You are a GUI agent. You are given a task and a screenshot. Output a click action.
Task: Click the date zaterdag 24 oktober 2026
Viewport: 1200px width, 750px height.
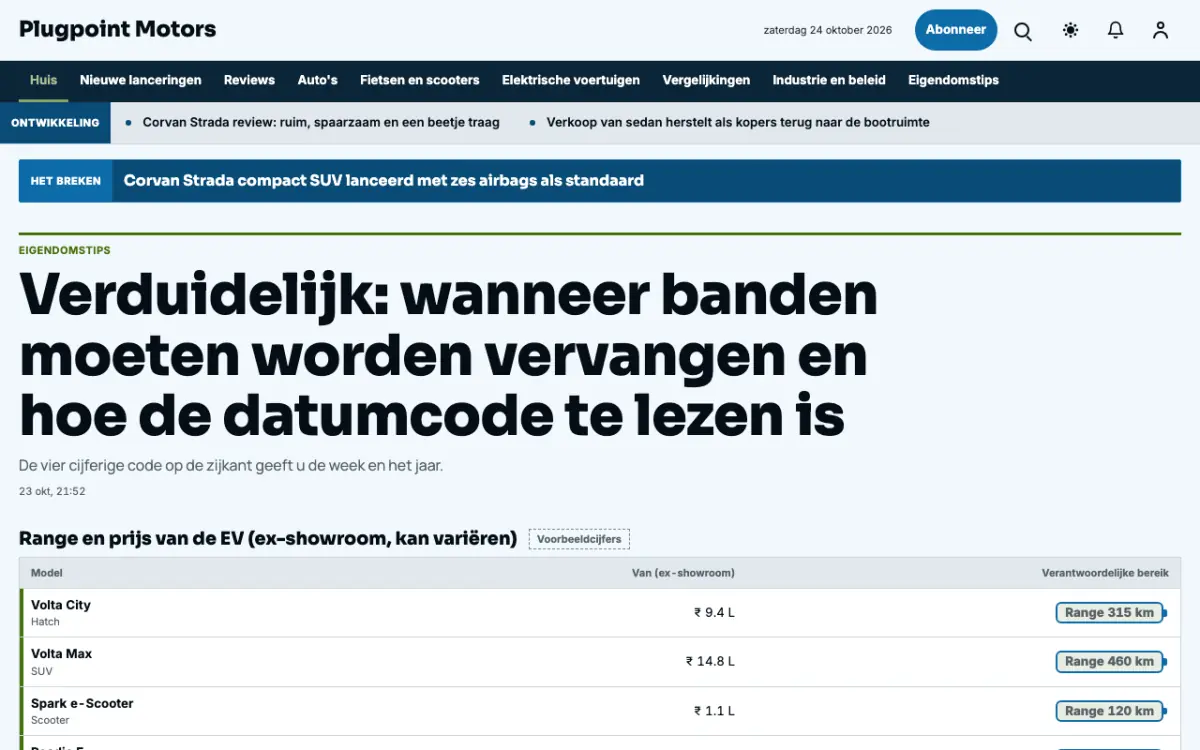(x=828, y=30)
